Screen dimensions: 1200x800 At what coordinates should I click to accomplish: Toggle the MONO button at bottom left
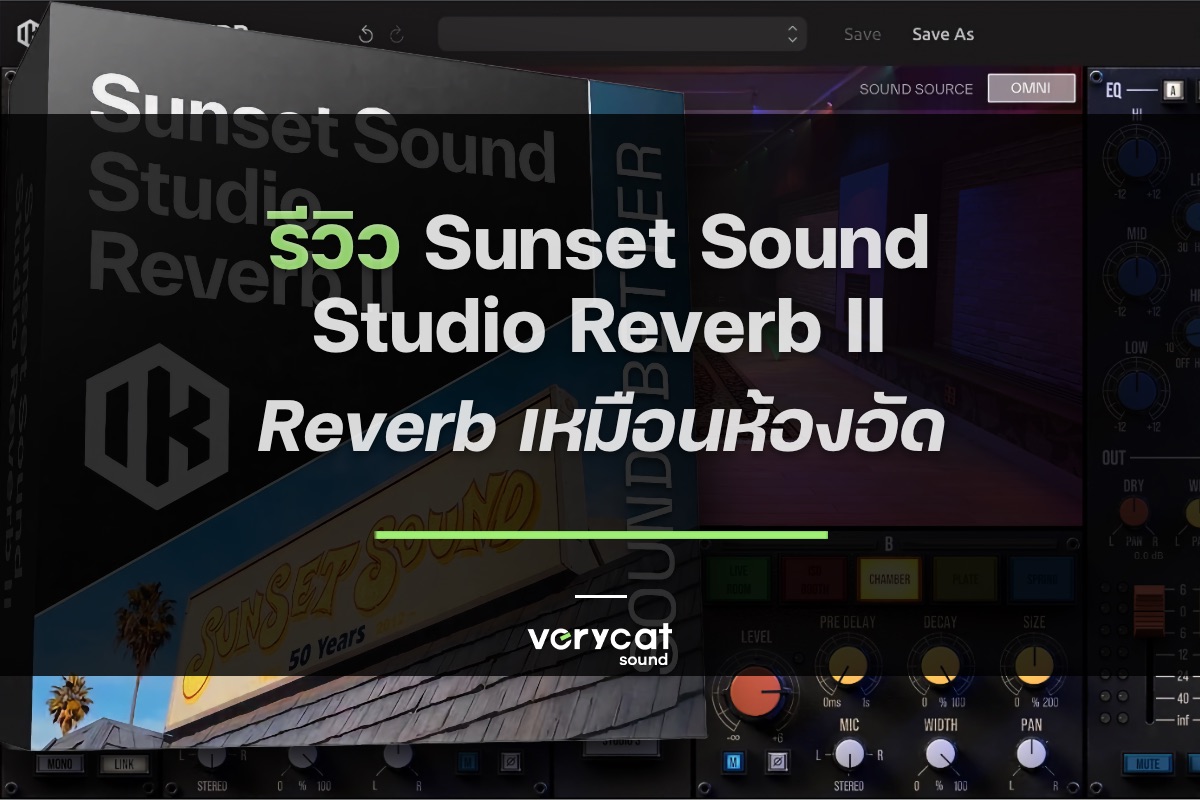coord(60,765)
